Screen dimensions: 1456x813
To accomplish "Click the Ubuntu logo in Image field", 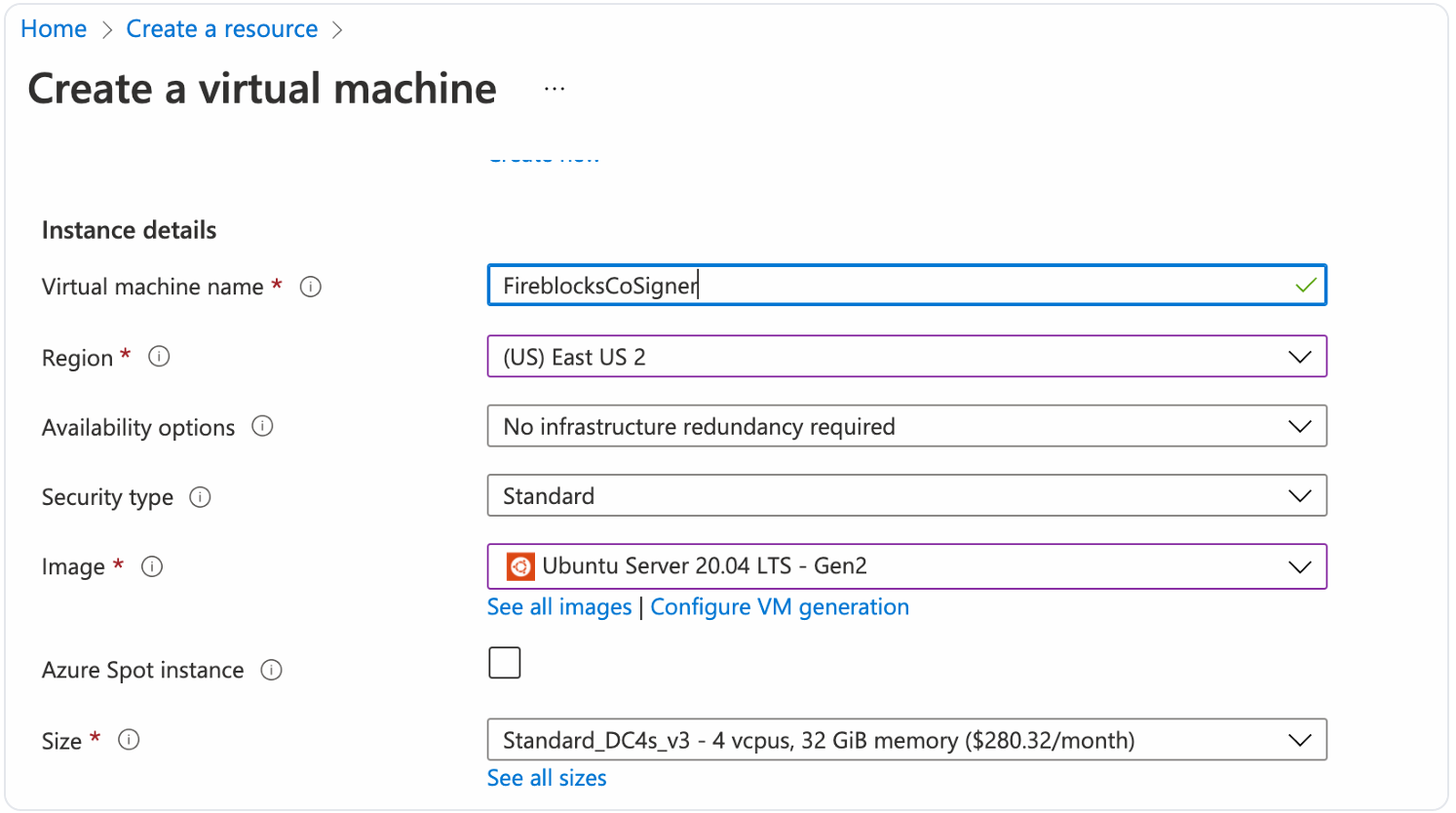I will [x=520, y=566].
